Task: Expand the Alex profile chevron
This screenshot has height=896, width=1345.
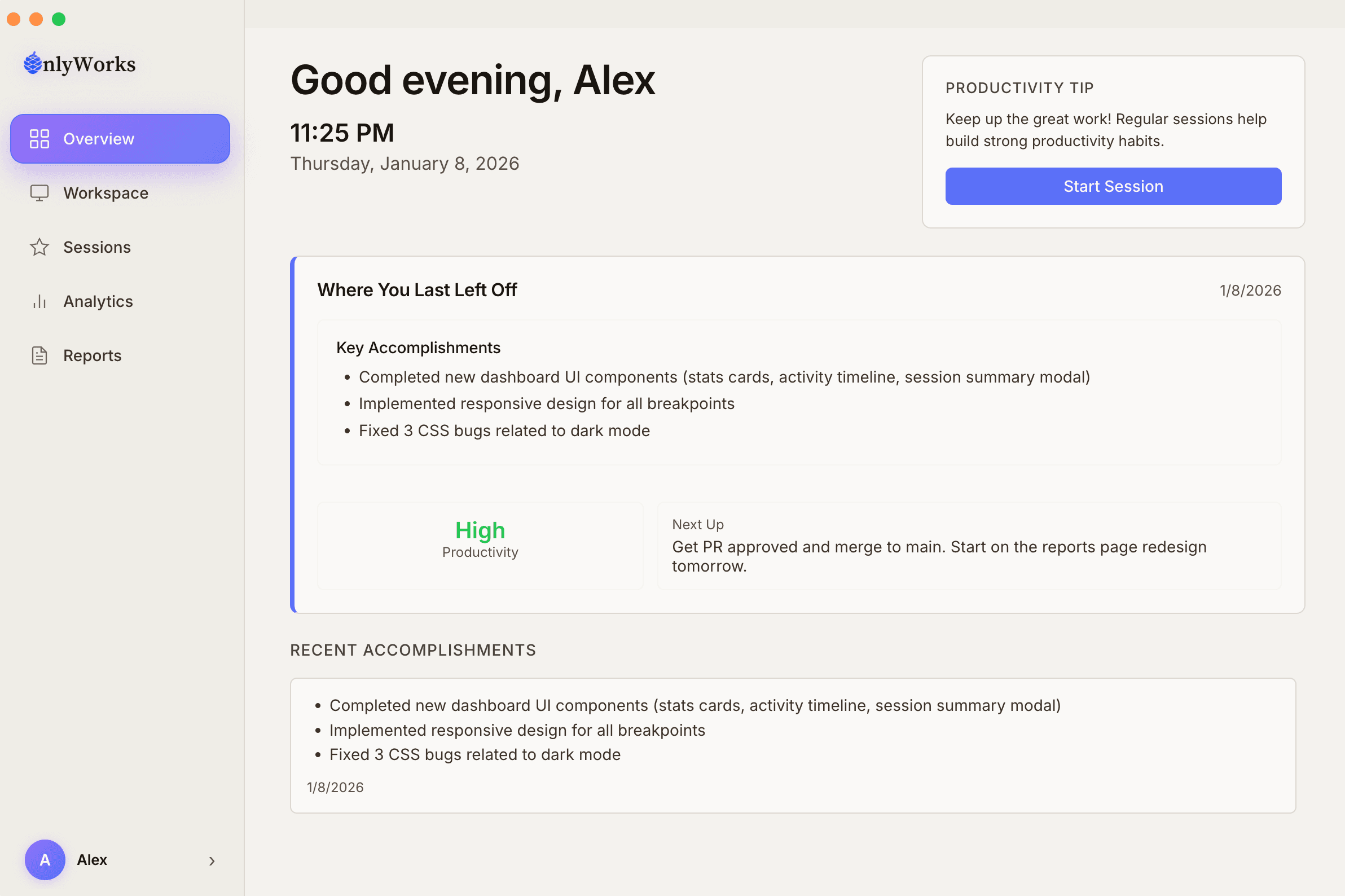Action: pos(212,860)
